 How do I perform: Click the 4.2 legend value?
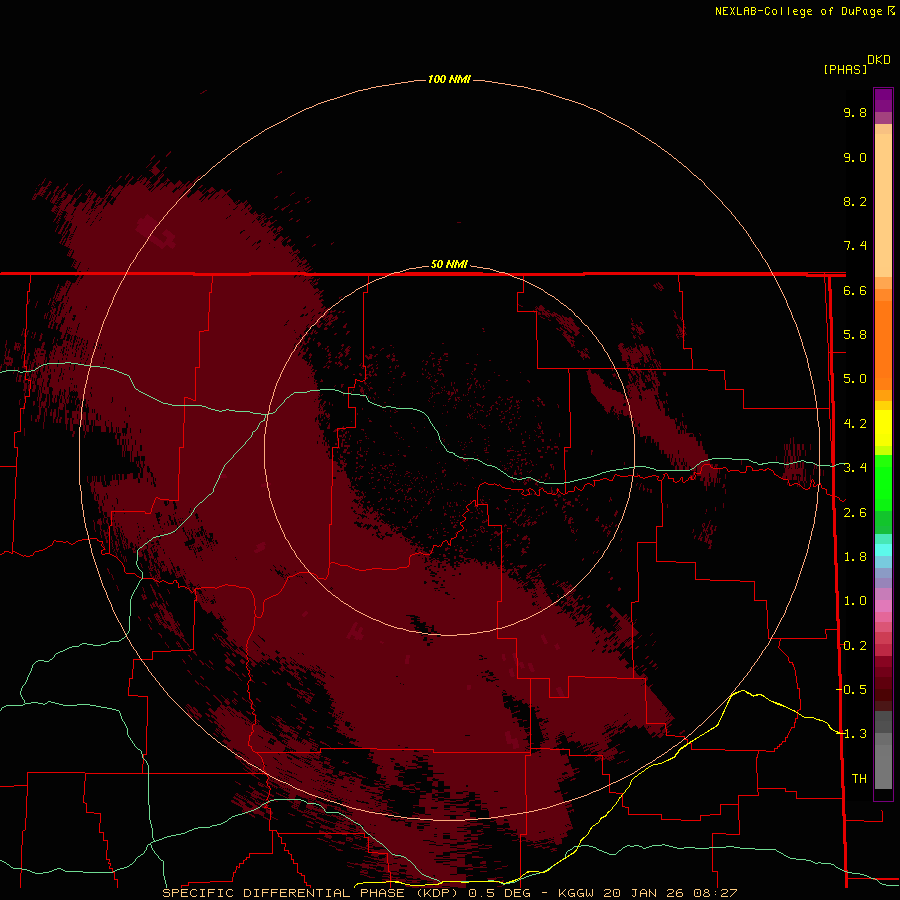coord(855,424)
